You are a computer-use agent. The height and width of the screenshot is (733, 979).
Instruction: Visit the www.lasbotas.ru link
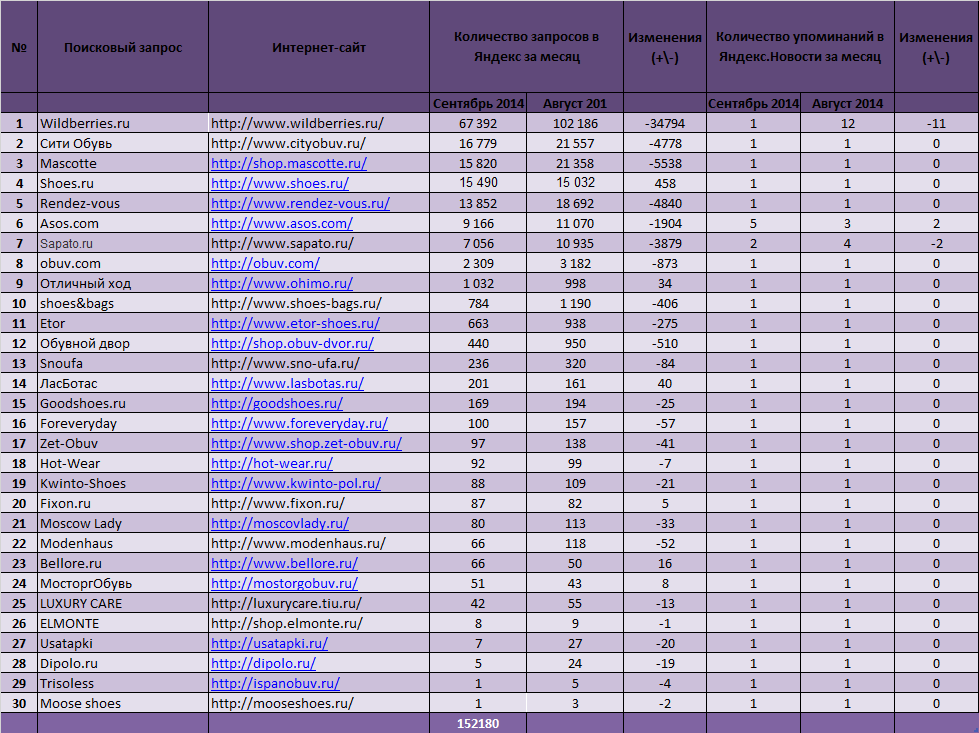(x=287, y=383)
